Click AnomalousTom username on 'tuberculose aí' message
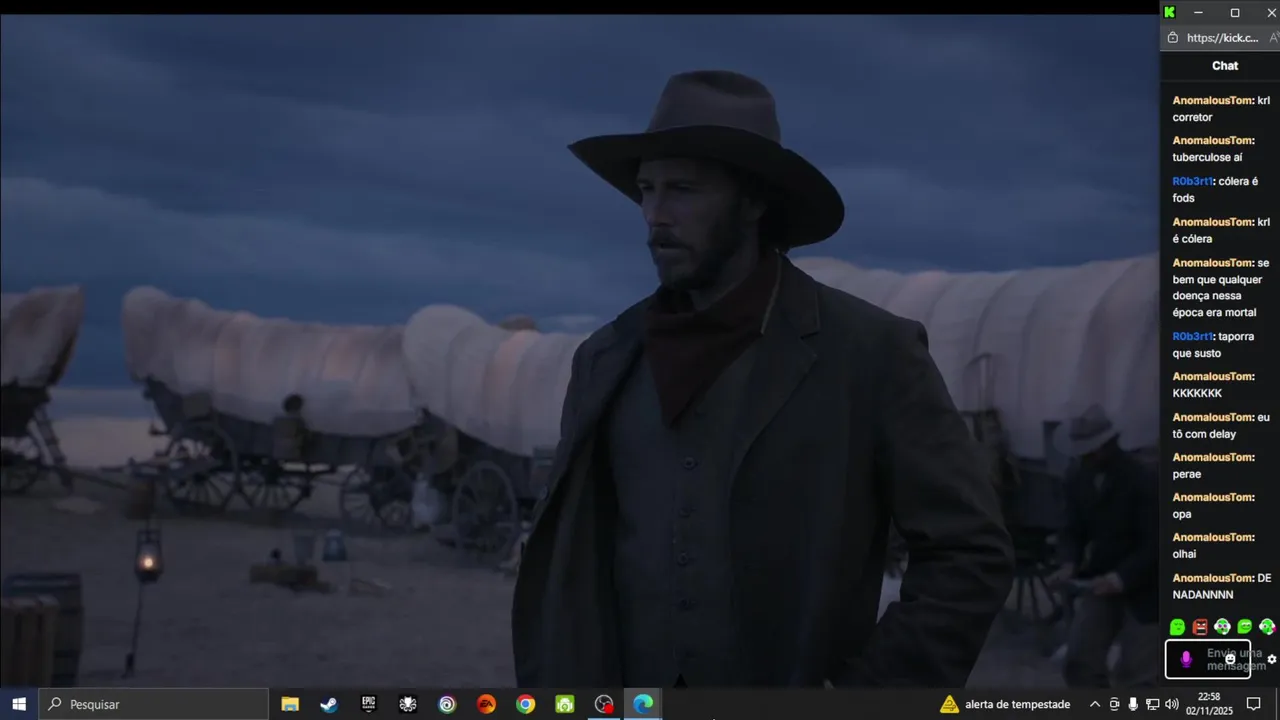The height and width of the screenshot is (720, 1280). coord(1213,140)
